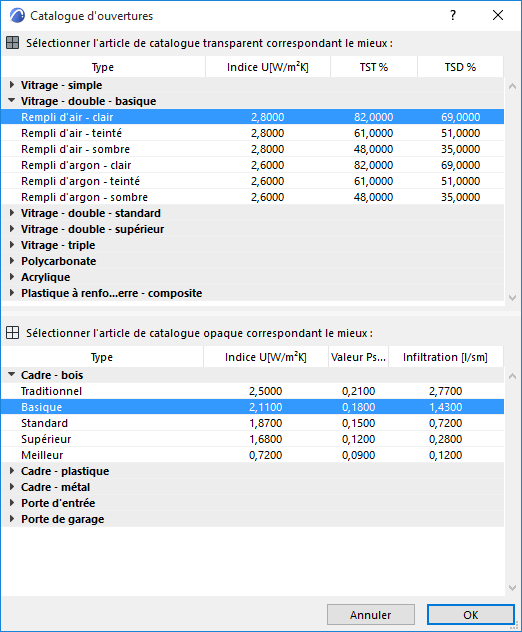Choose the Supérieur wood frame row
Image resolution: width=522 pixels, height=632 pixels.
pyautogui.click(x=252, y=439)
